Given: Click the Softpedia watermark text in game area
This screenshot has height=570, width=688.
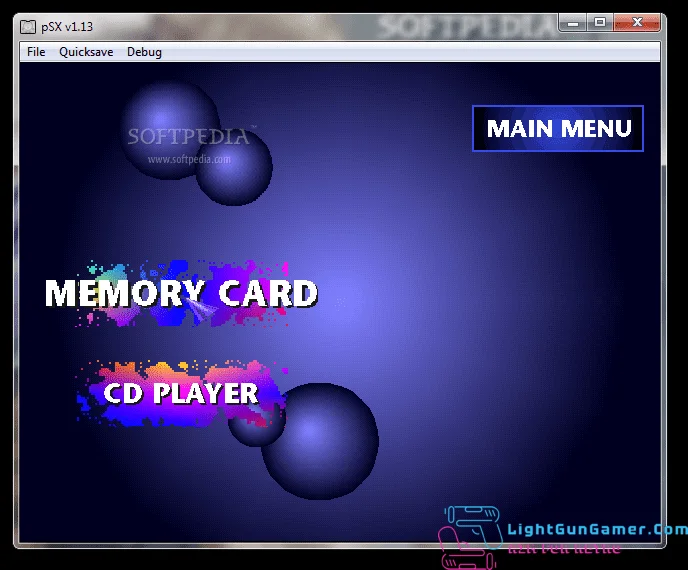Looking at the screenshot, I should (x=188, y=137).
